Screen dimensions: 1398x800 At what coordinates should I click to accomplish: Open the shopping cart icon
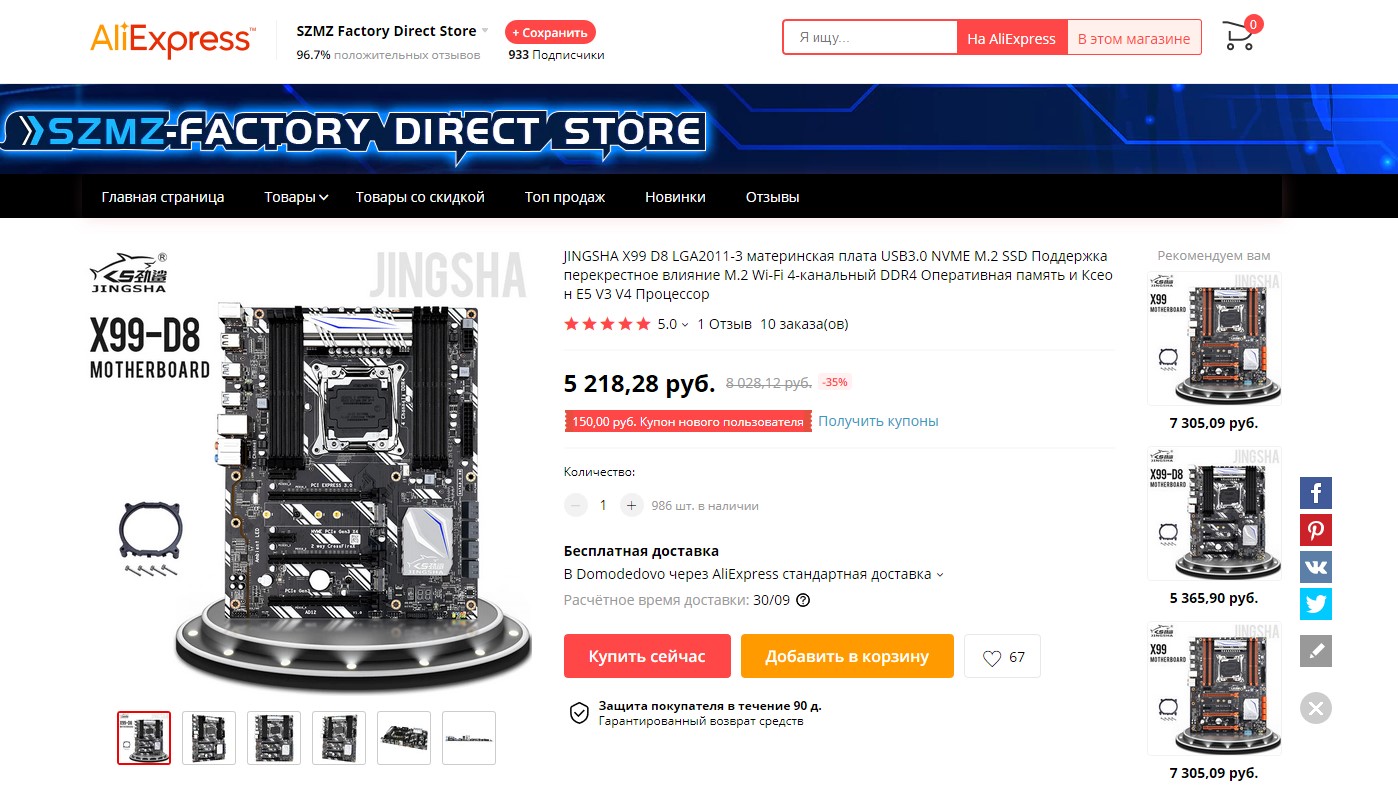[1240, 36]
